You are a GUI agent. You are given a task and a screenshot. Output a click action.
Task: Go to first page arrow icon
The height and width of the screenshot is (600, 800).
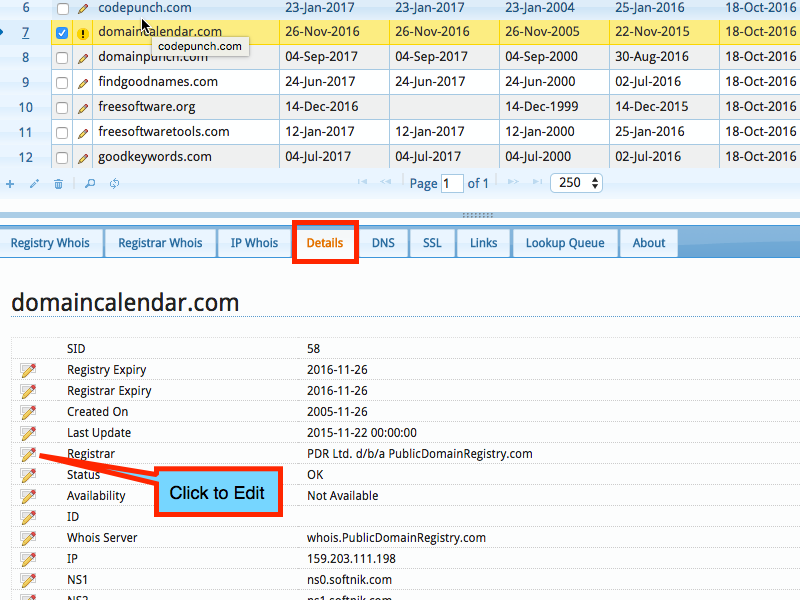pos(362,182)
